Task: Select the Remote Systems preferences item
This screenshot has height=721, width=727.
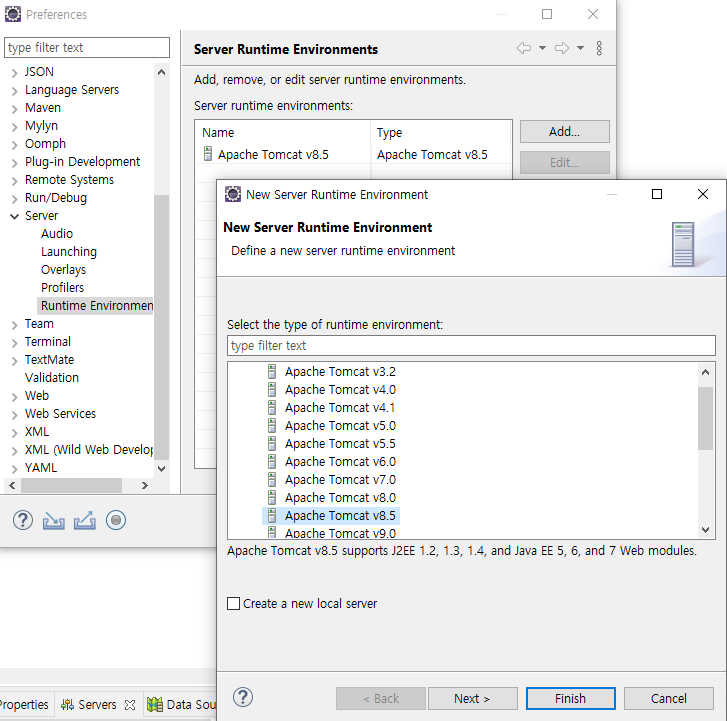Action: (x=70, y=180)
